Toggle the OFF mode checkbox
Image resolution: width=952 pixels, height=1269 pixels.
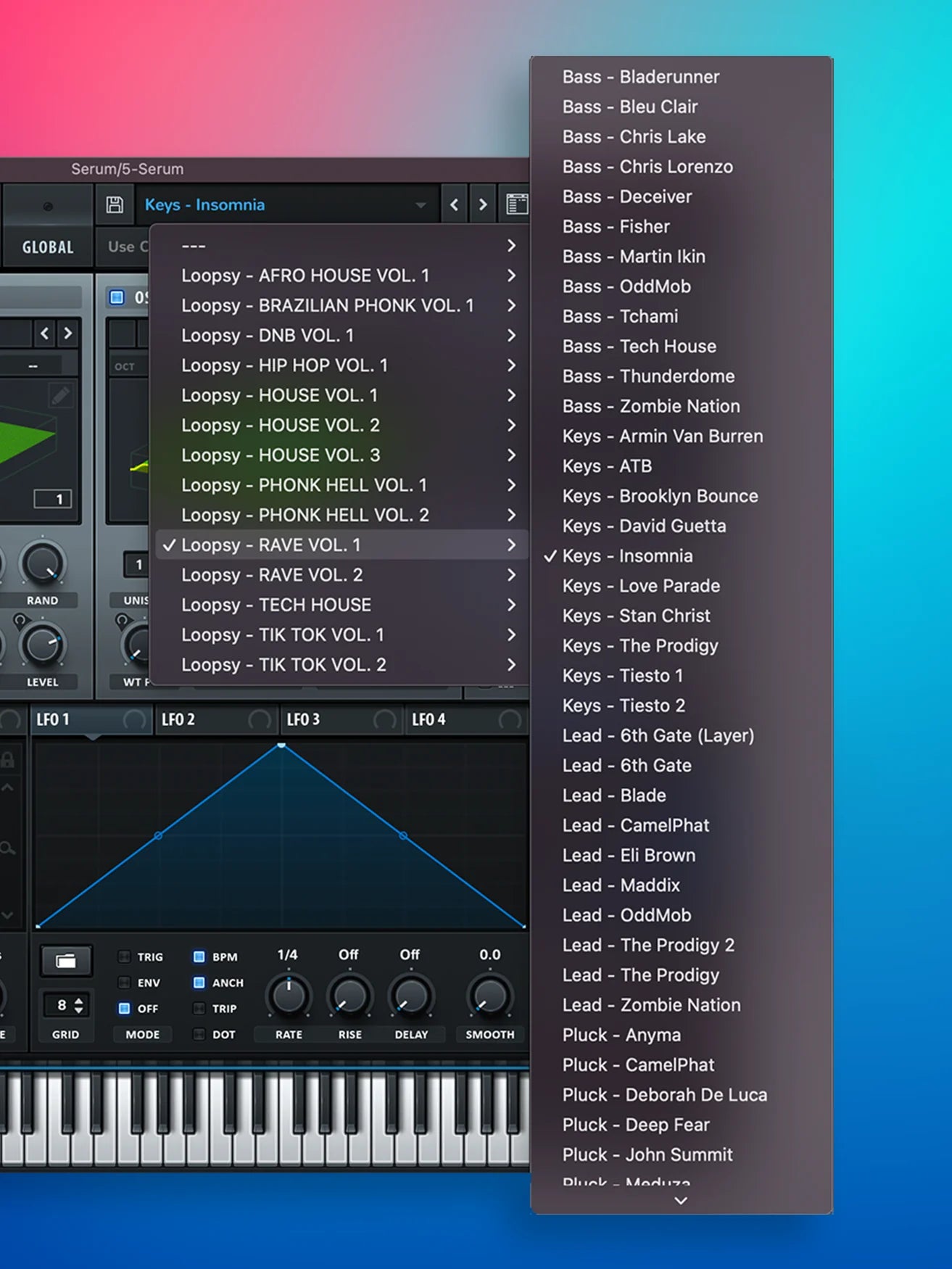[x=125, y=1008]
